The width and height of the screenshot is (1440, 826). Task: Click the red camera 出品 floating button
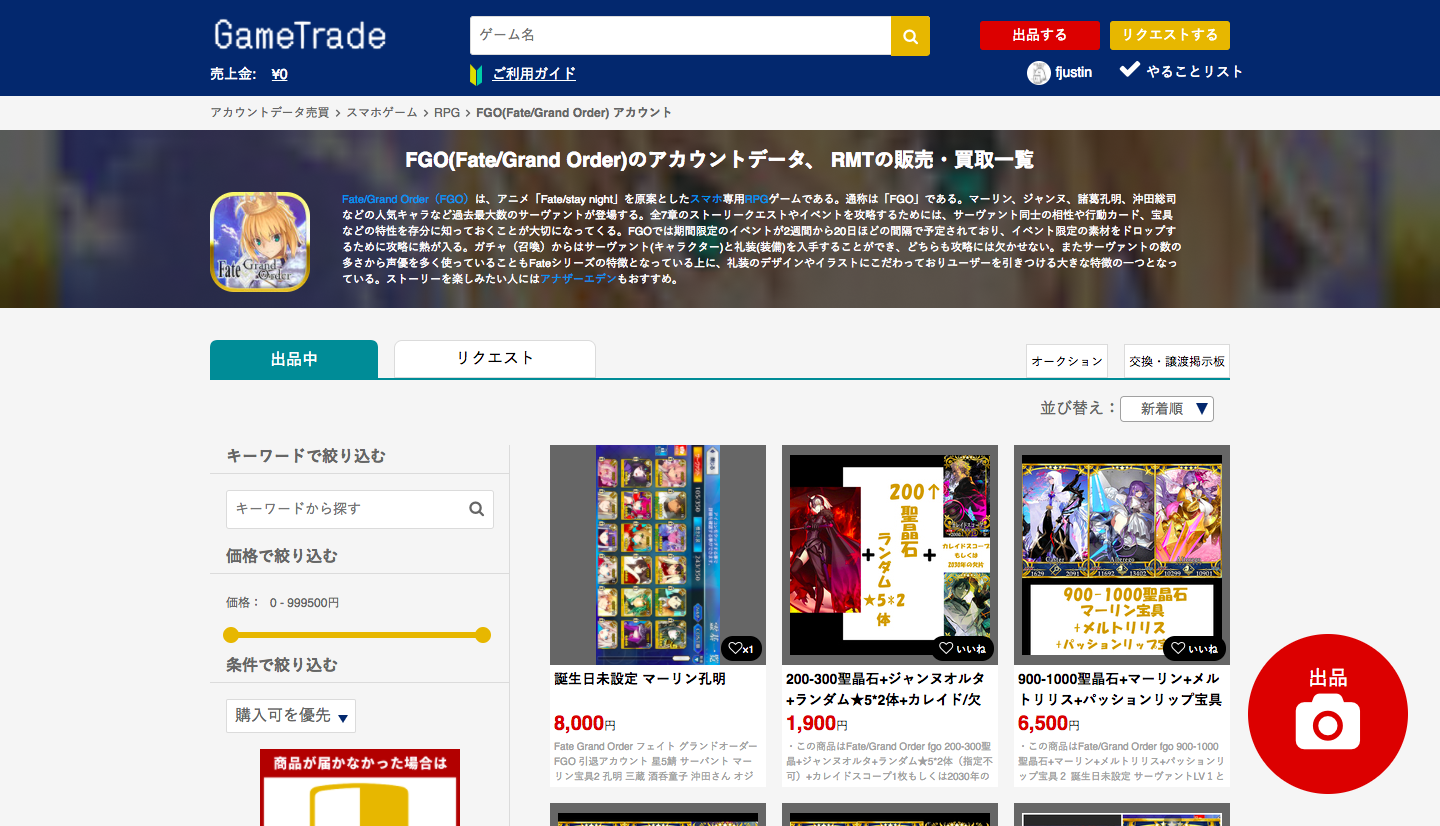(x=1328, y=714)
